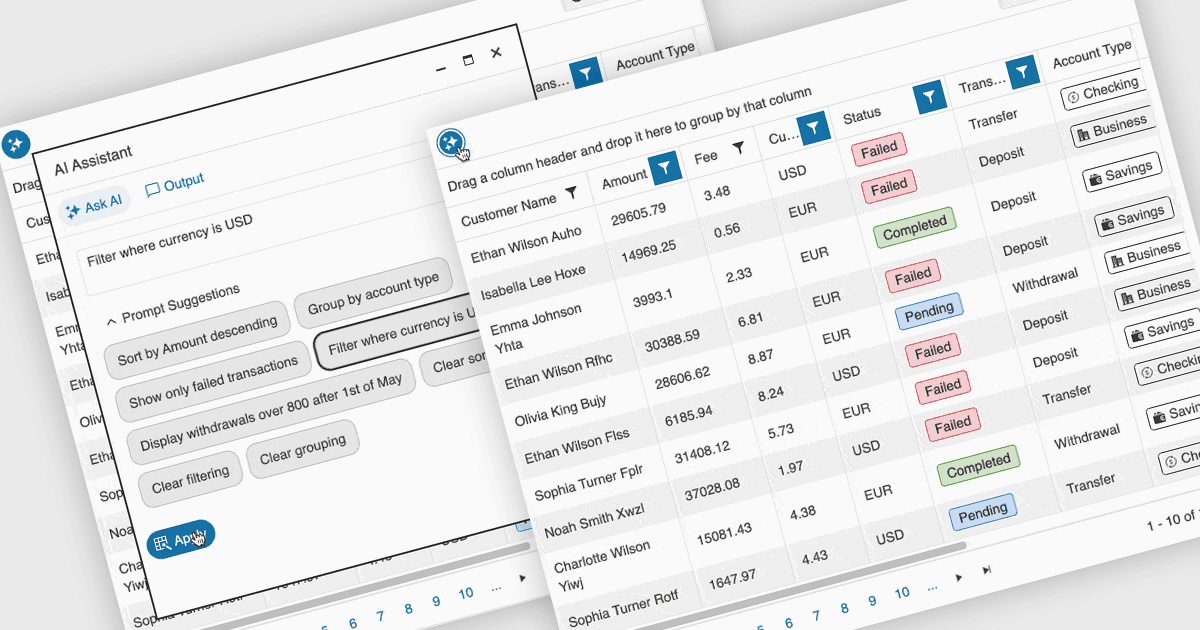Select page 8 in front grid pager
The image size is (1200, 630).
(x=844, y=608)
